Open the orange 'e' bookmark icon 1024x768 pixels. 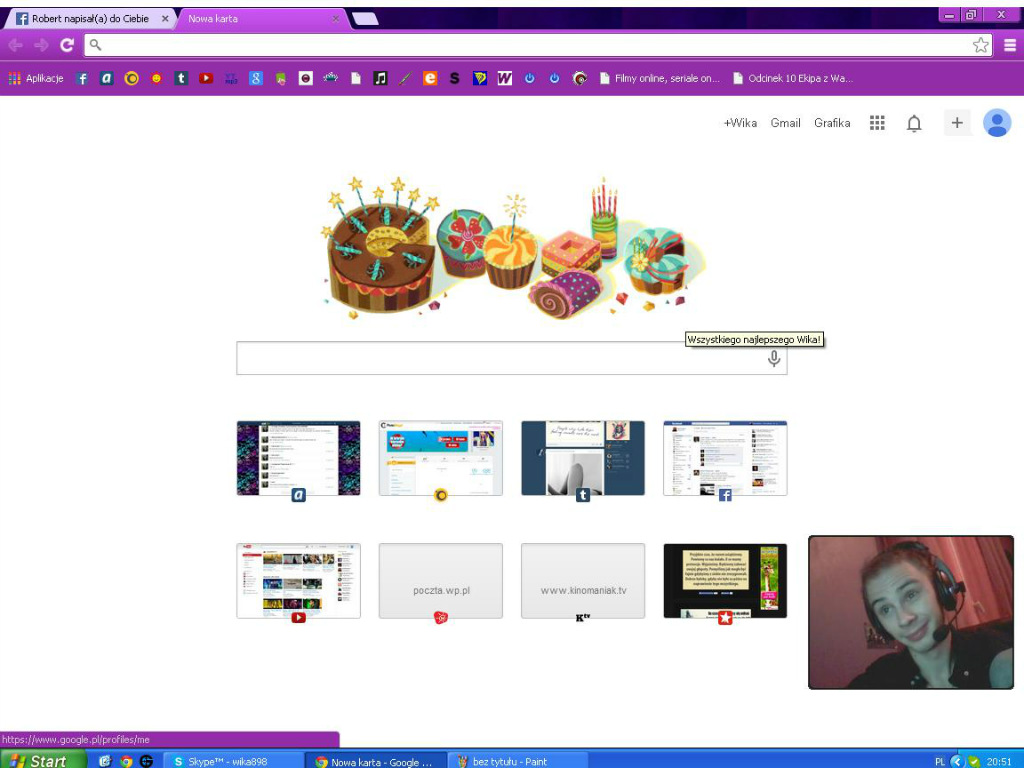pos(430,78)
